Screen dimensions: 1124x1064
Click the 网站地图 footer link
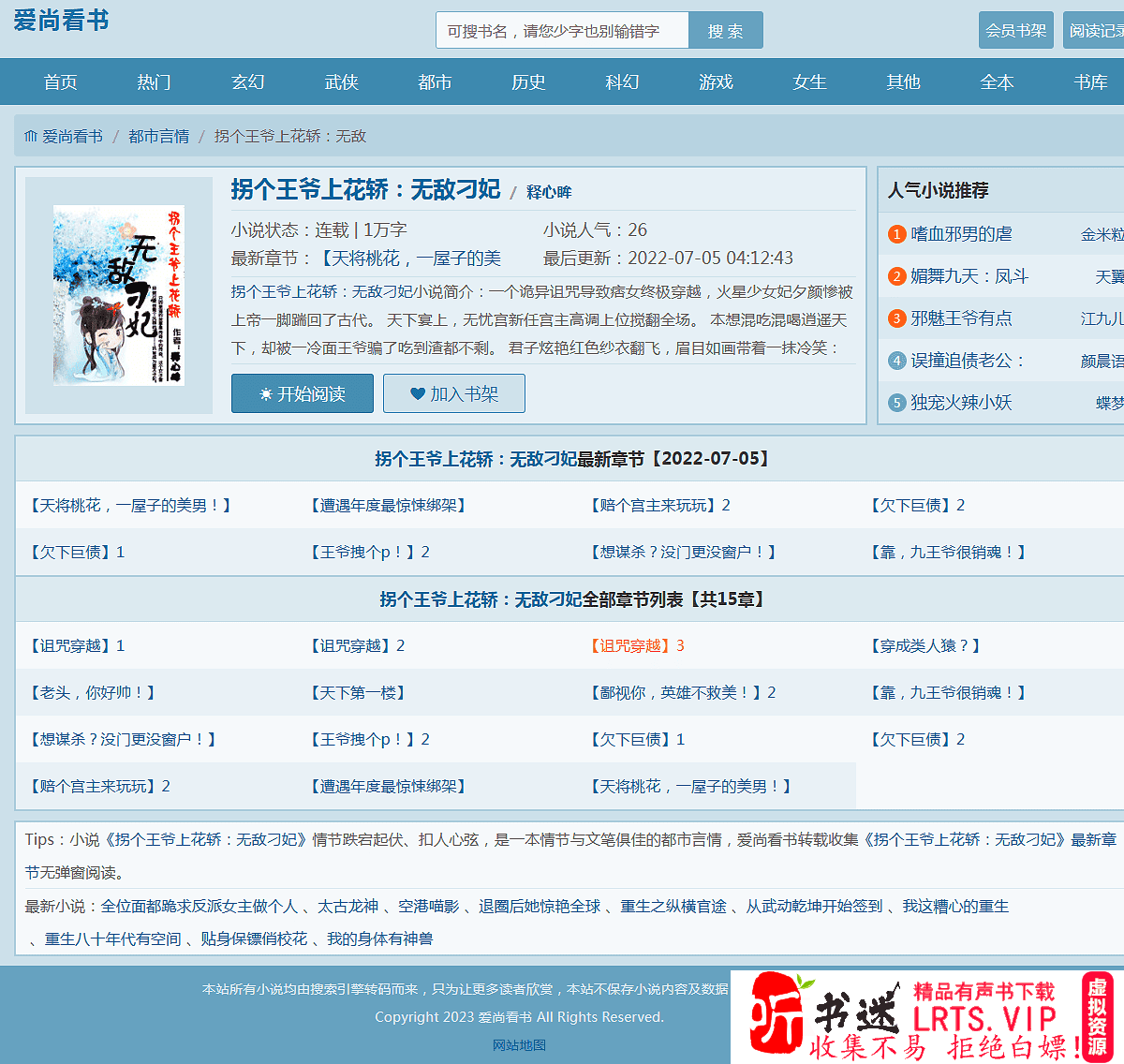pos(520,1047)
